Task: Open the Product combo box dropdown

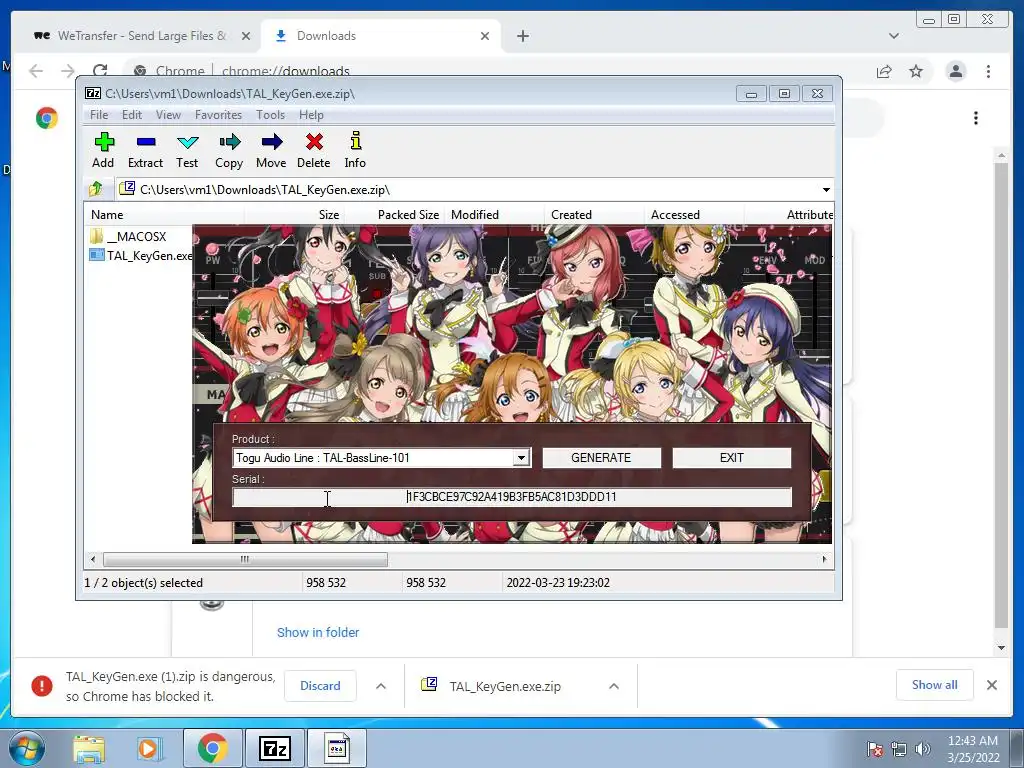Action: 521,458
